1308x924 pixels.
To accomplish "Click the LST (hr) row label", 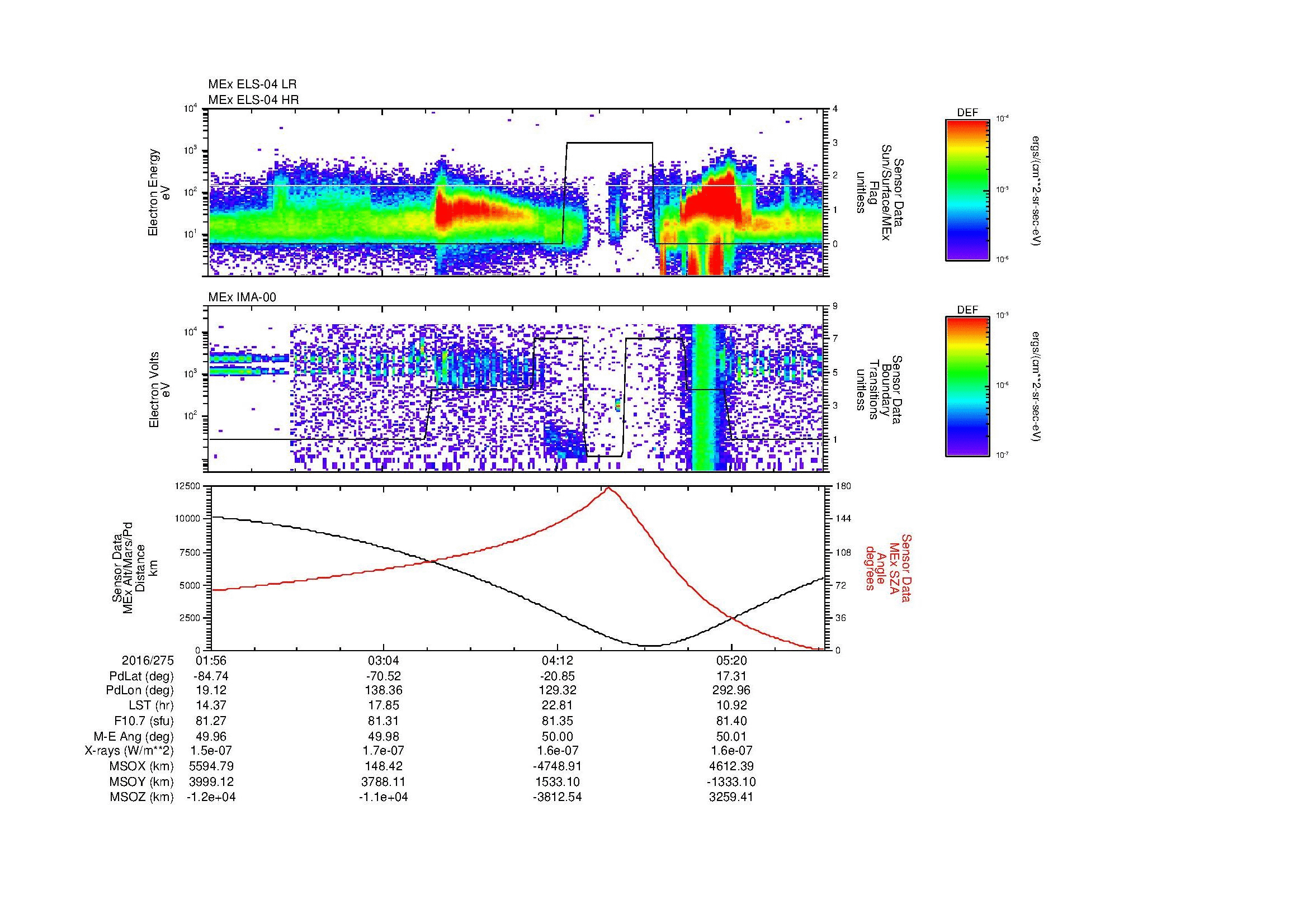I will tap(151, 706).
